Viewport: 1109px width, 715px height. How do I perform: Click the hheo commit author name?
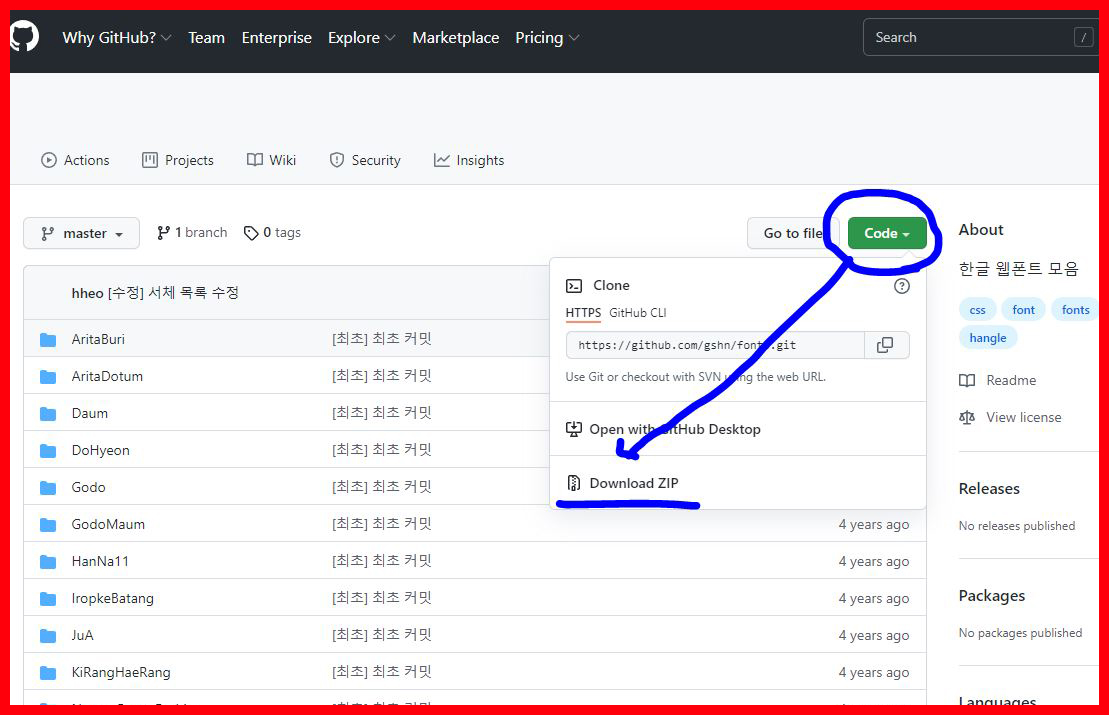click(x=88, y=293)
